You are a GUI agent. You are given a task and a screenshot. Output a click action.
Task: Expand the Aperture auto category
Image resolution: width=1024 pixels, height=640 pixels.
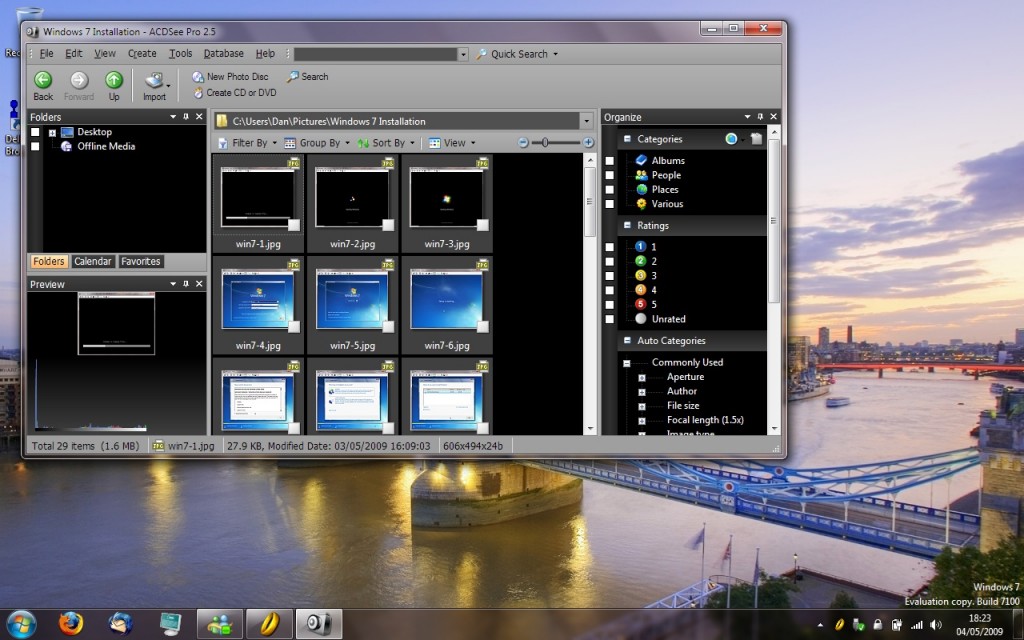pyautogui.click(x=642, y=377)
